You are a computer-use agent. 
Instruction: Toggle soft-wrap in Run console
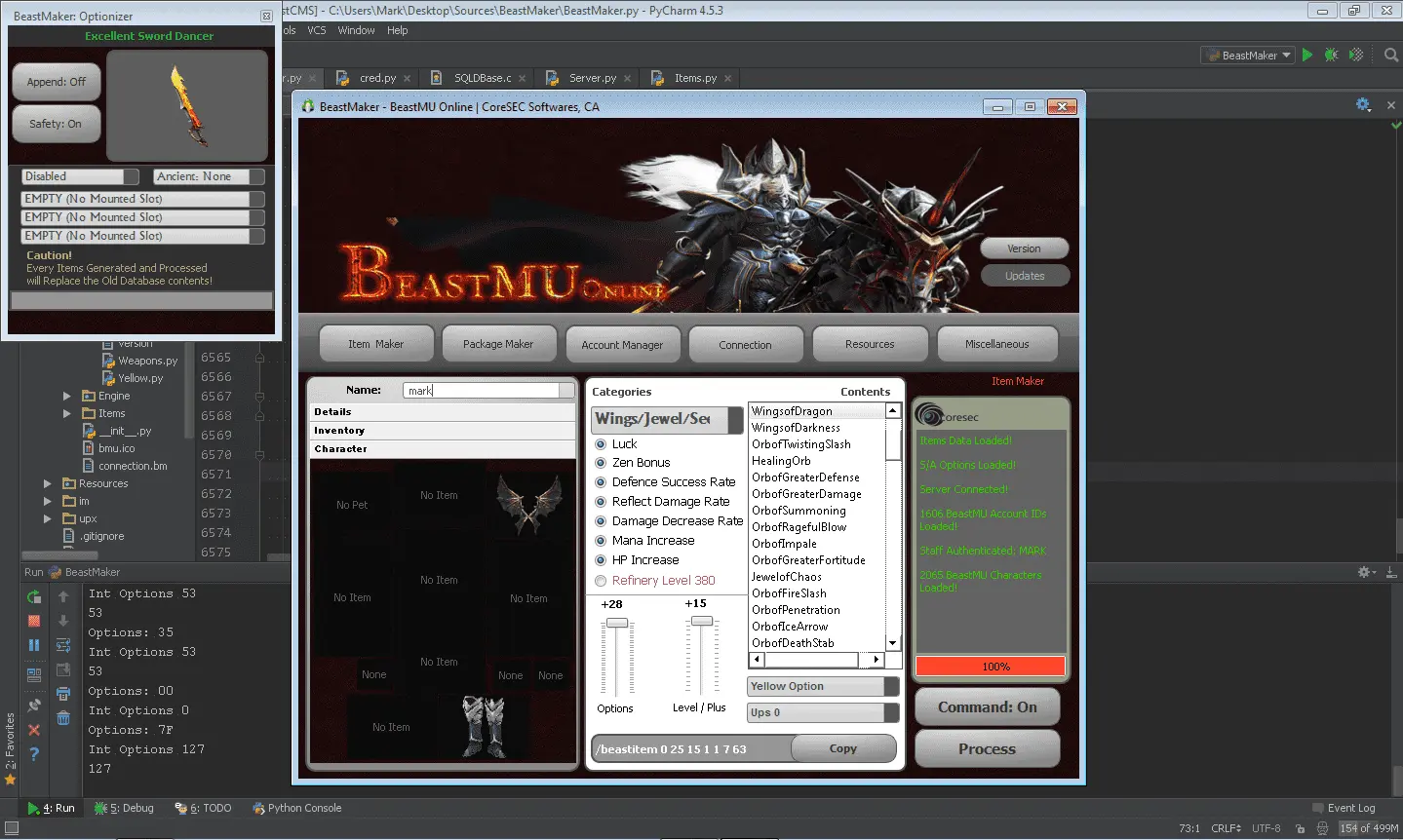point(63,645)
